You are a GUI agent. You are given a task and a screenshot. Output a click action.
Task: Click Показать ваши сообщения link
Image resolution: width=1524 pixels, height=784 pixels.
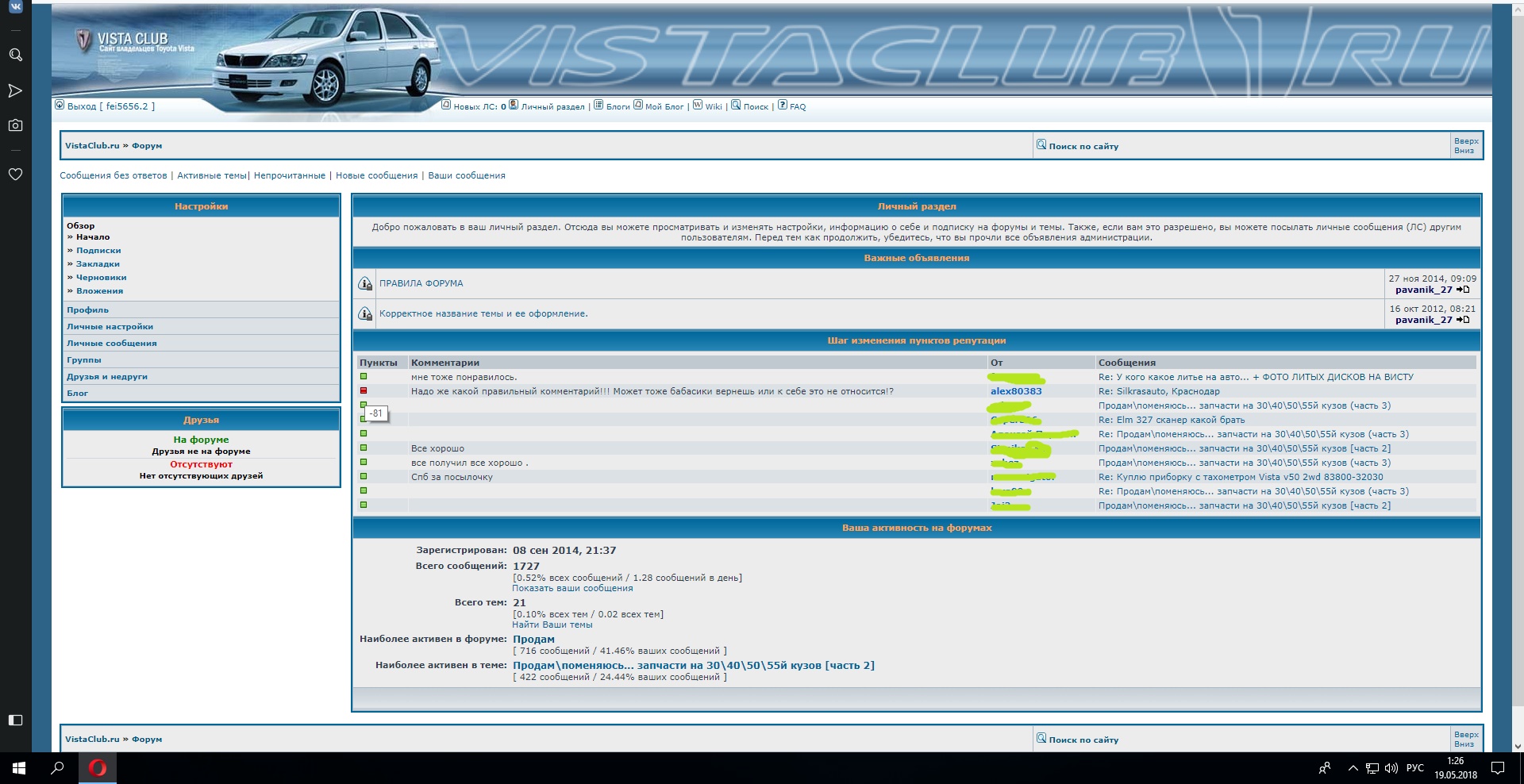pos(572,589)
